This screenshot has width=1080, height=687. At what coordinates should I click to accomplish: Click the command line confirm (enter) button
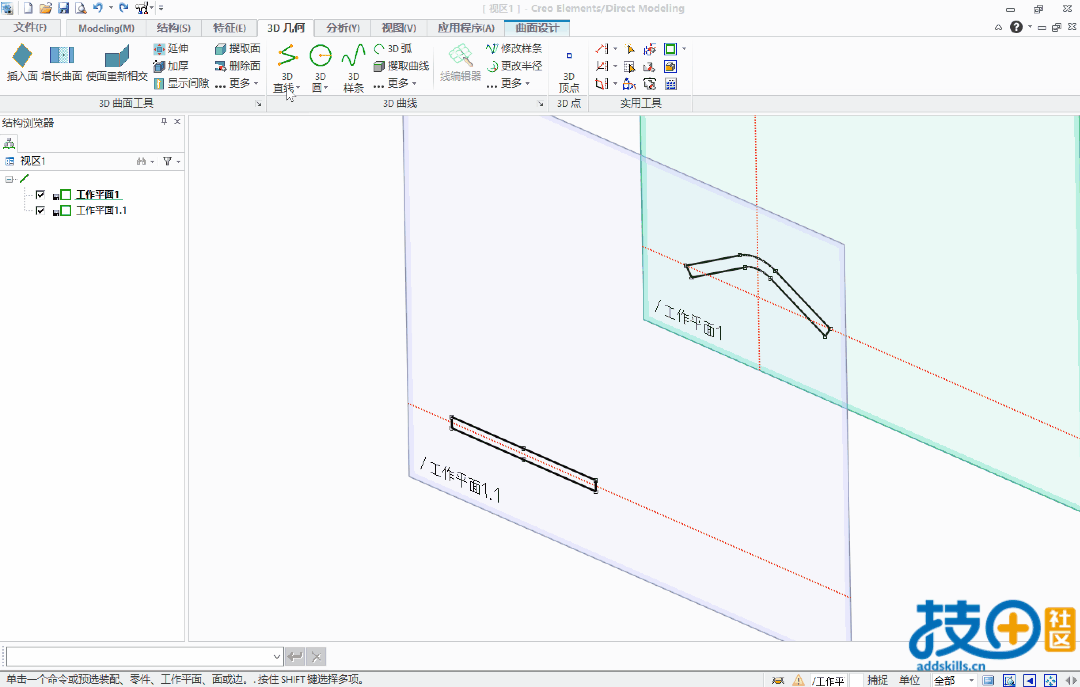point(295,657)
